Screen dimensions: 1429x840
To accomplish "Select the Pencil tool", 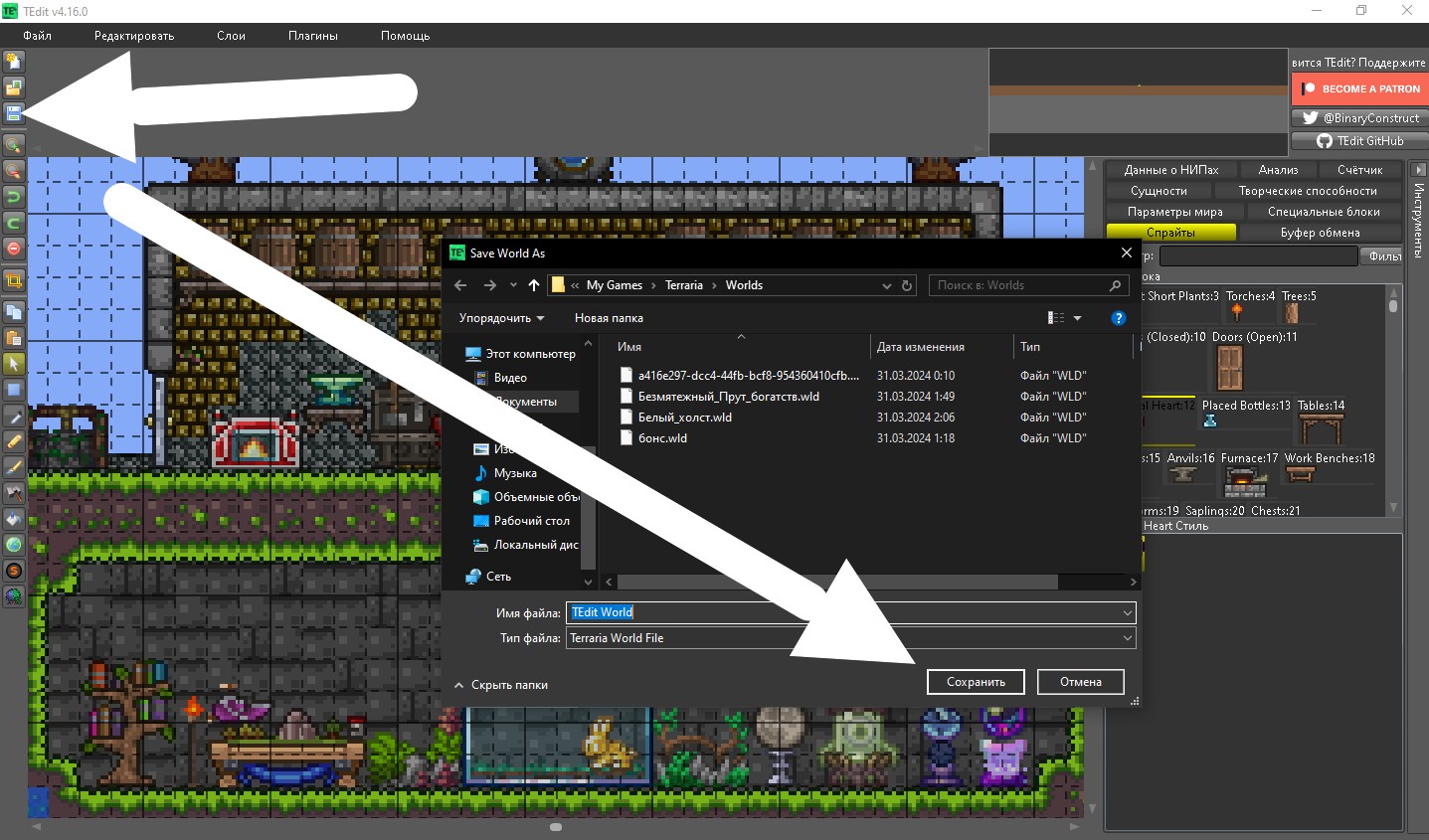I will click(x=14, y=441).
